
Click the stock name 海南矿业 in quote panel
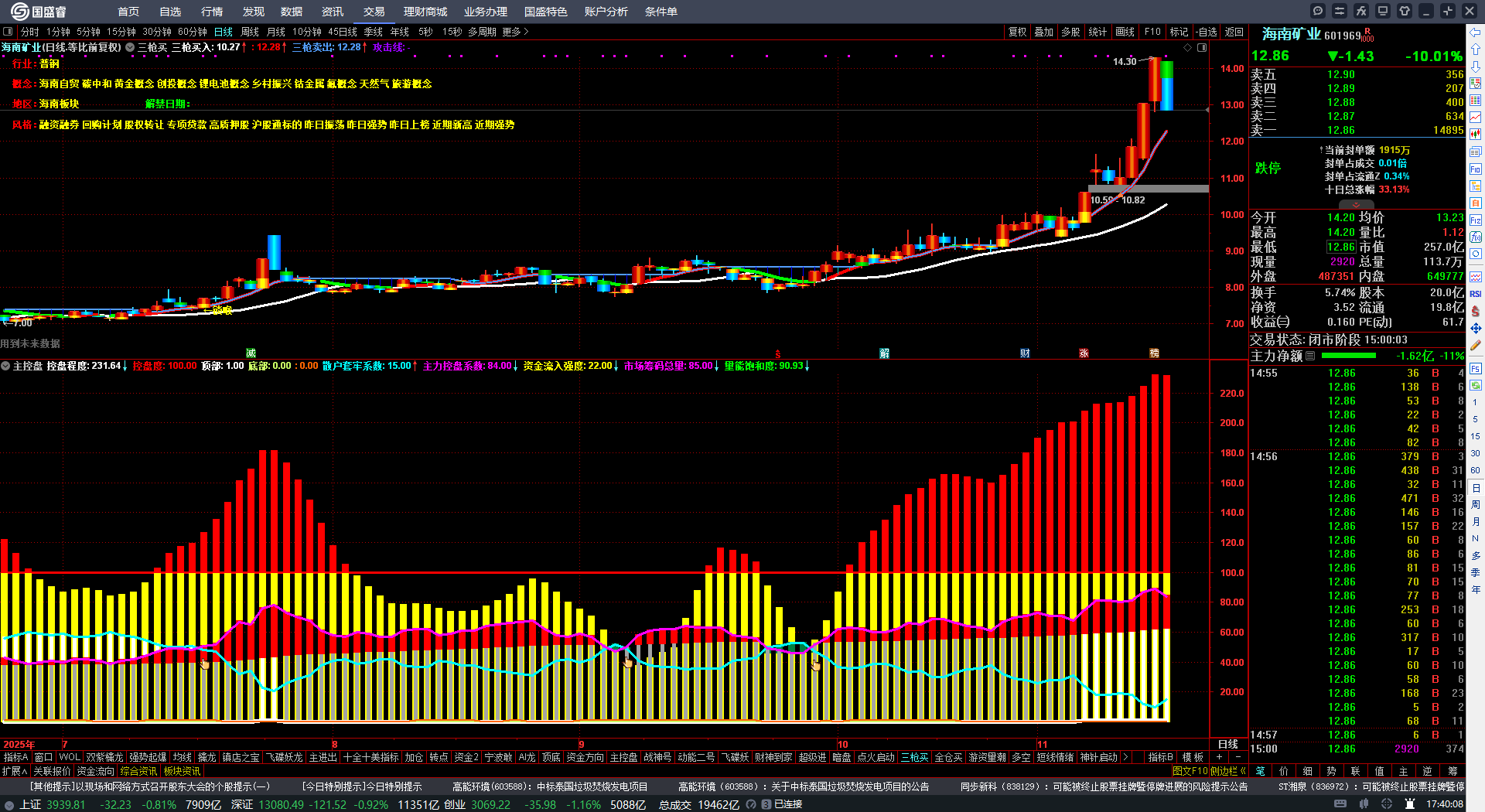[1291, 34]
